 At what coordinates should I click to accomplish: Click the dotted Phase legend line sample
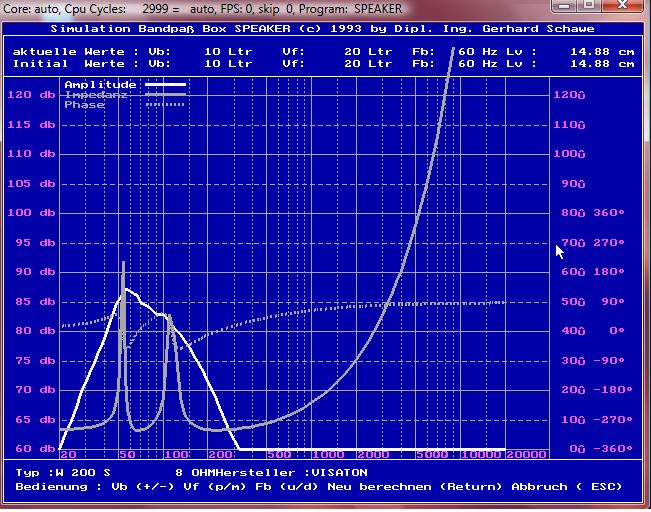pos(165,105)
